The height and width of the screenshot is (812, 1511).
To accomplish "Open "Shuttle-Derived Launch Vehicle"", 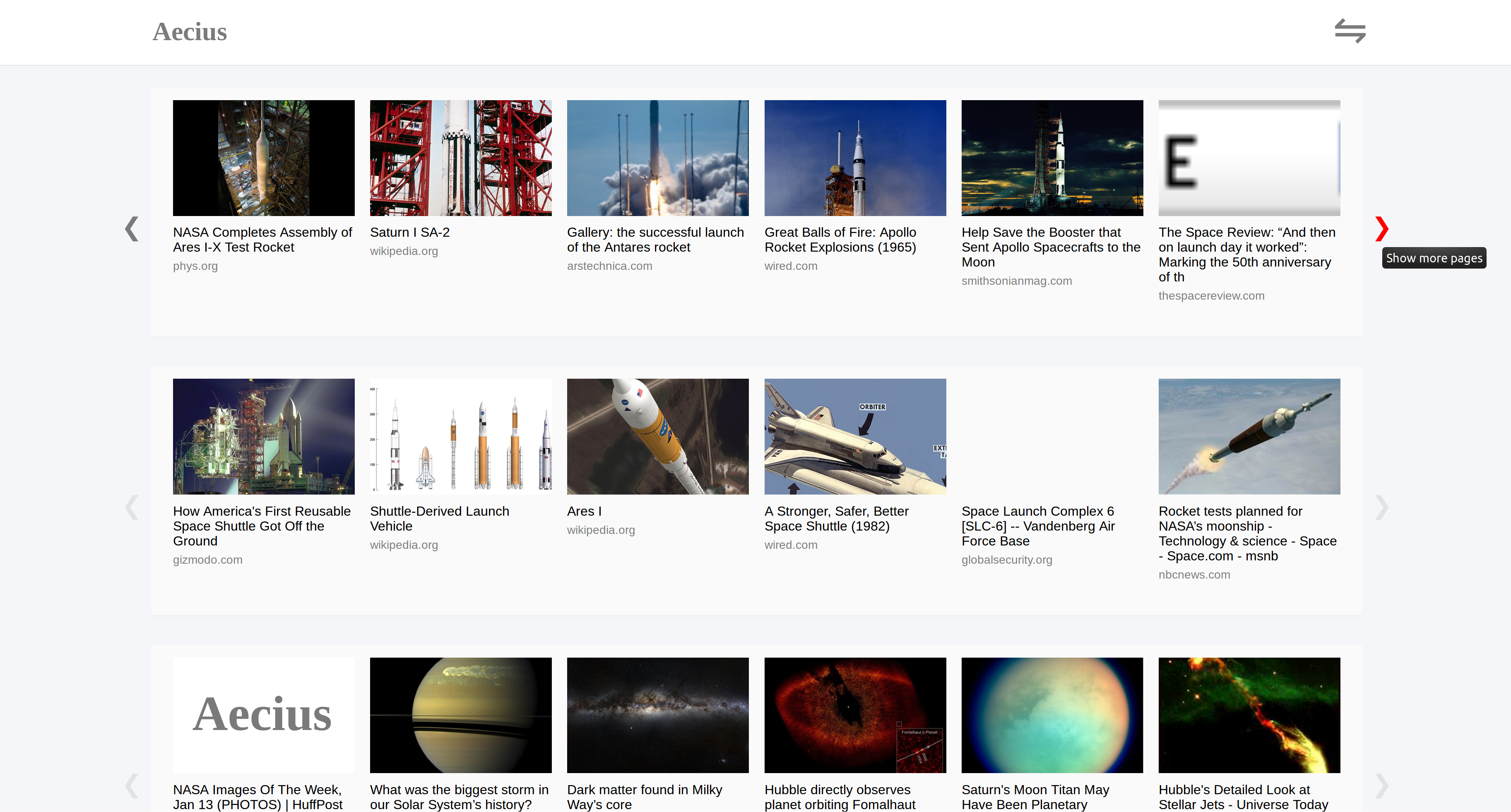I will coord(439,518).
